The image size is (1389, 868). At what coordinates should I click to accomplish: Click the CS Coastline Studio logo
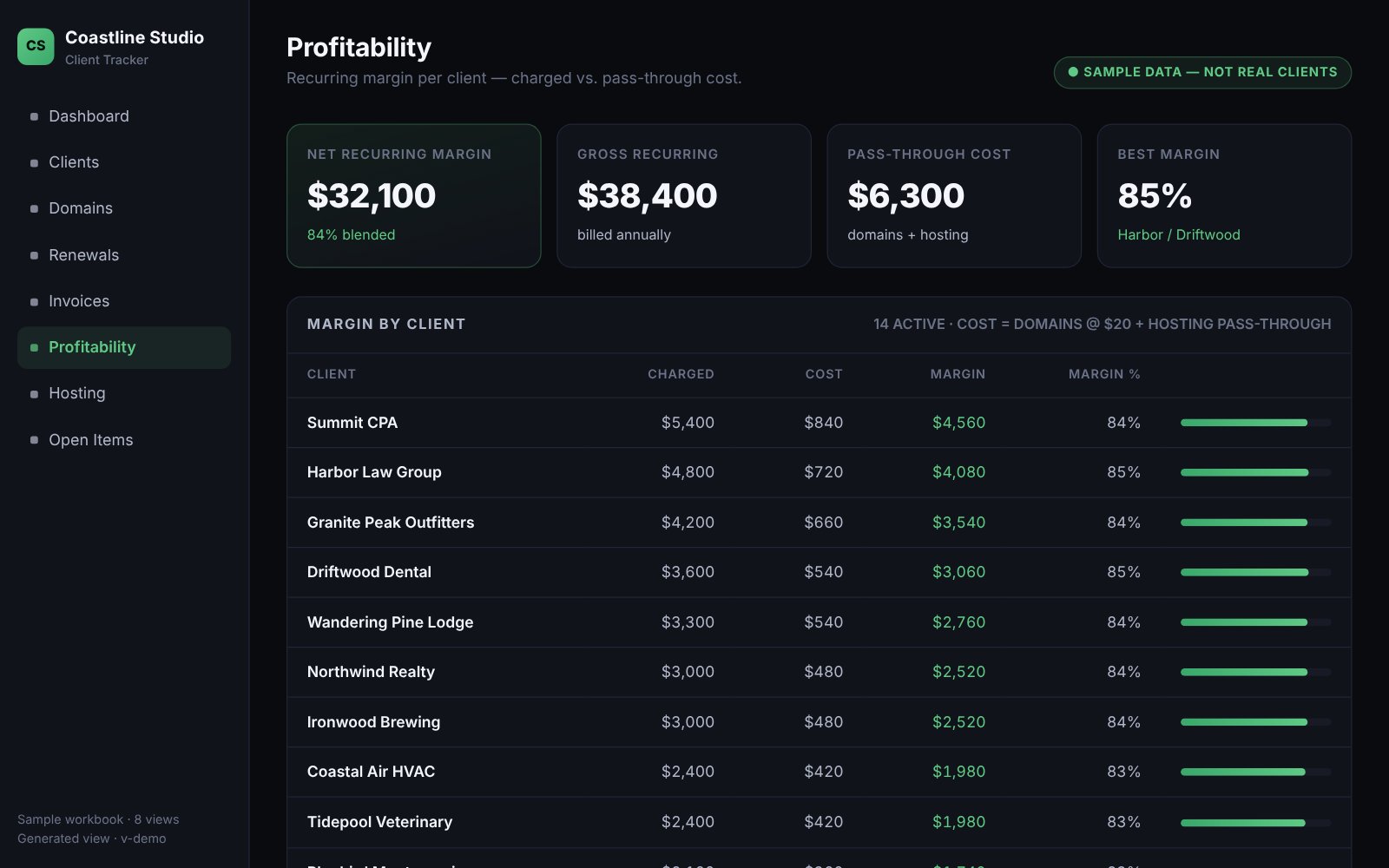click(36, 46)
